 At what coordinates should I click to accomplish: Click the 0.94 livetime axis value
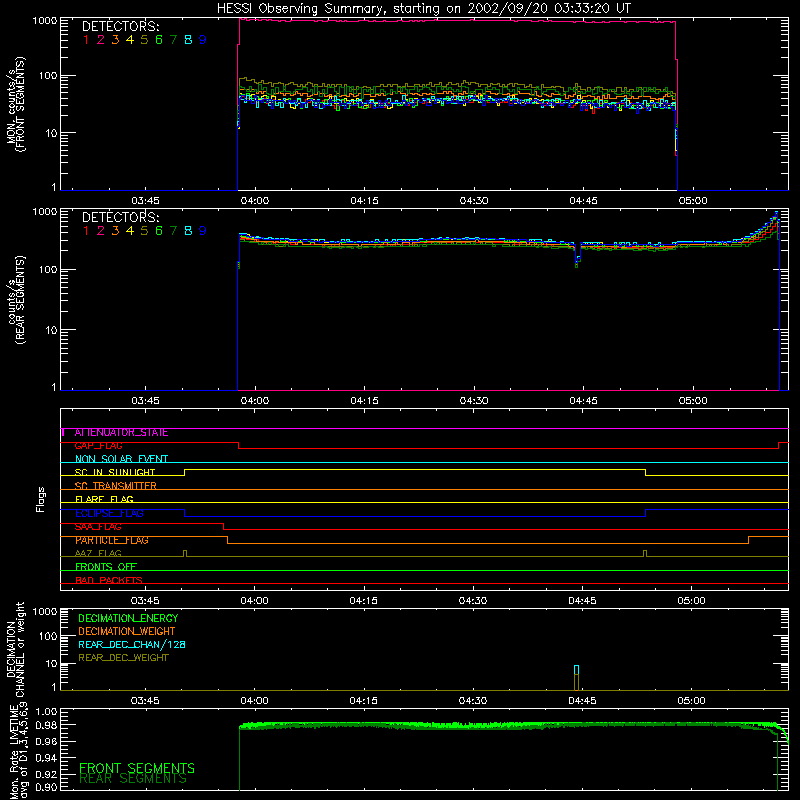(45, 758)
